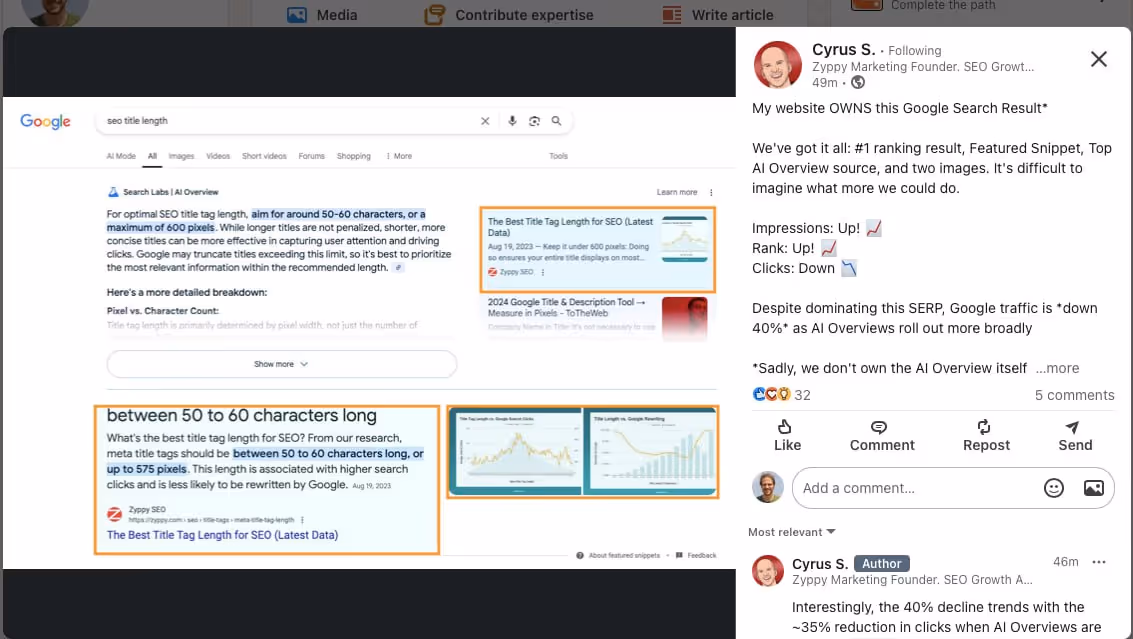
Task: Click the 32 reactions count
Action: (x=802, y=395)
